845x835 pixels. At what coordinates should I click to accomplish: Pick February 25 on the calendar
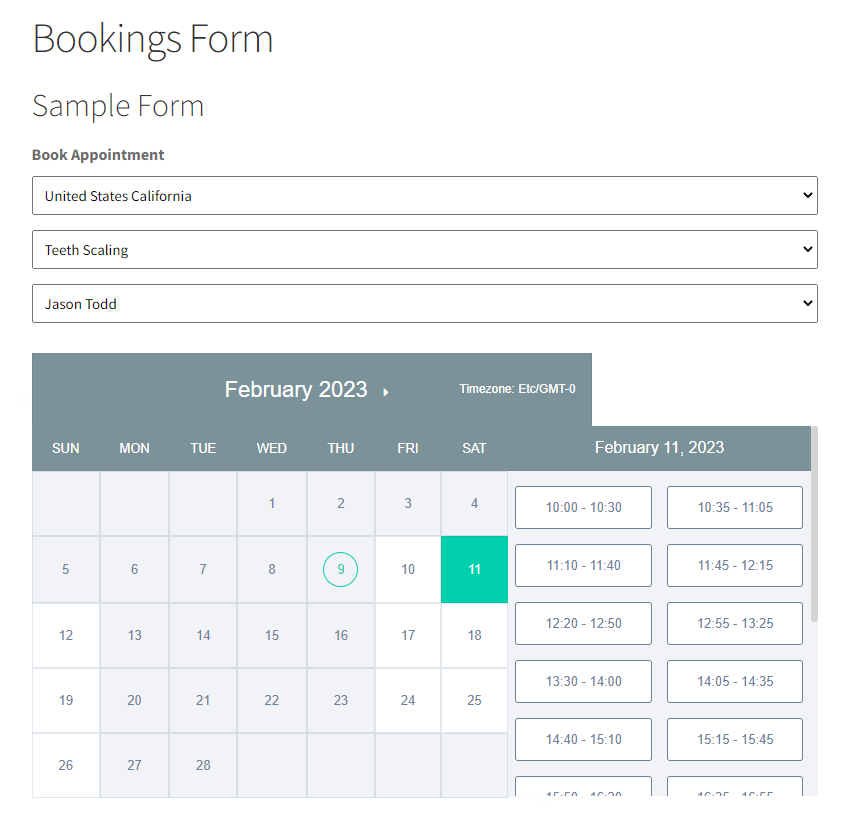(x=474, y=700)
